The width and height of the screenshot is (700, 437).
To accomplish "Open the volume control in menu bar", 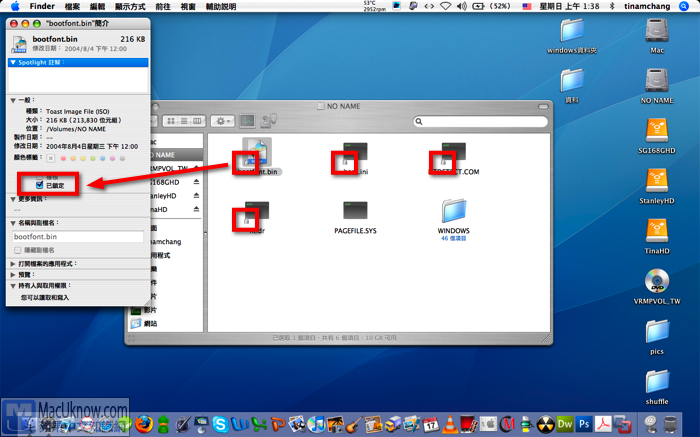I will (x=462, y=6).
